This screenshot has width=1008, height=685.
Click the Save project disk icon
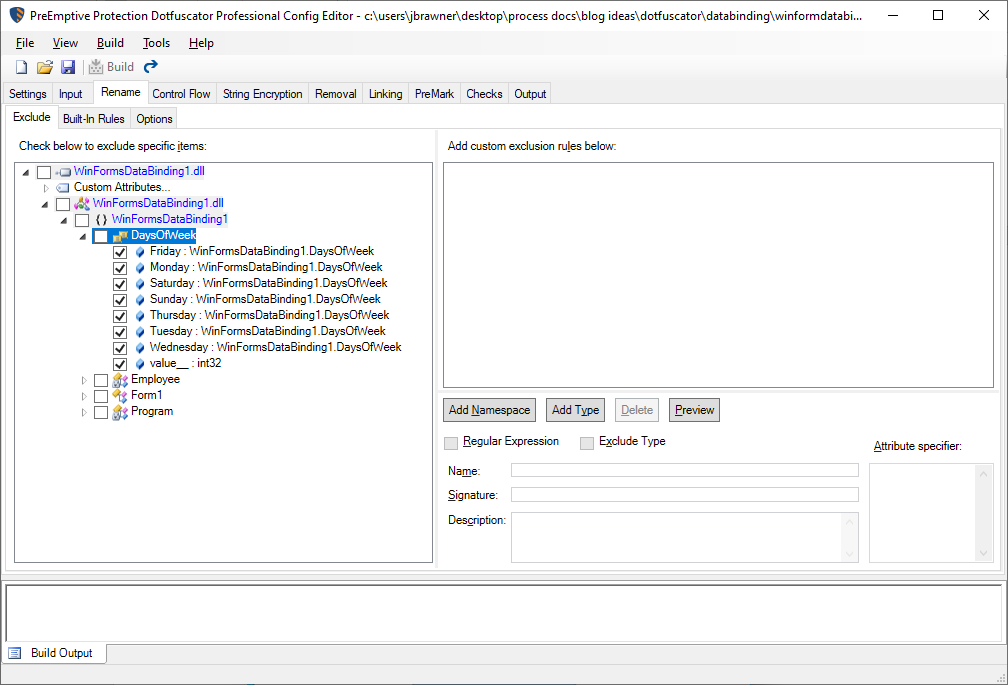68,67
